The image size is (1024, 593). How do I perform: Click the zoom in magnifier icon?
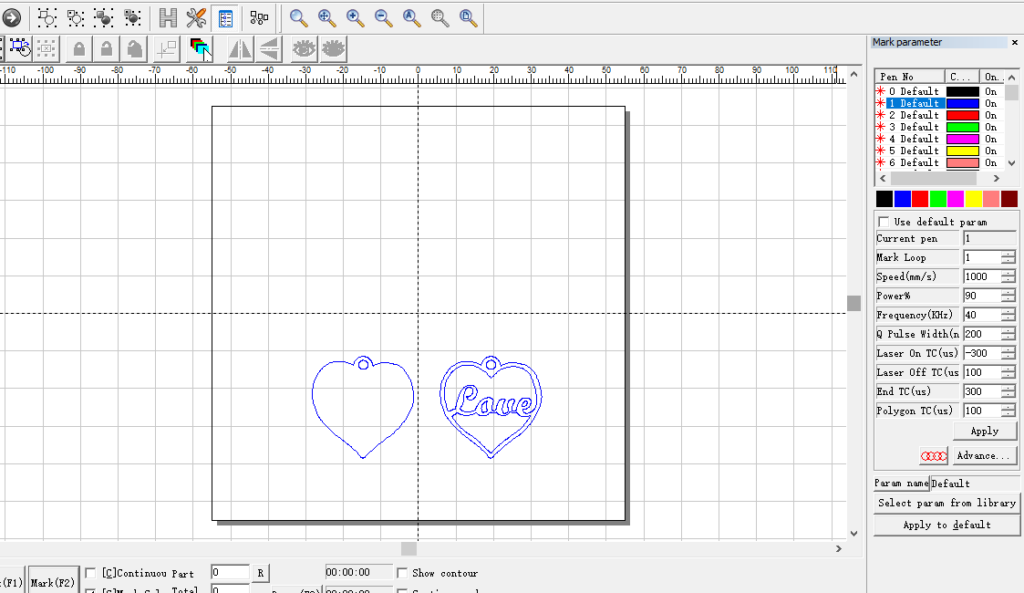click(x=355, y=17)
